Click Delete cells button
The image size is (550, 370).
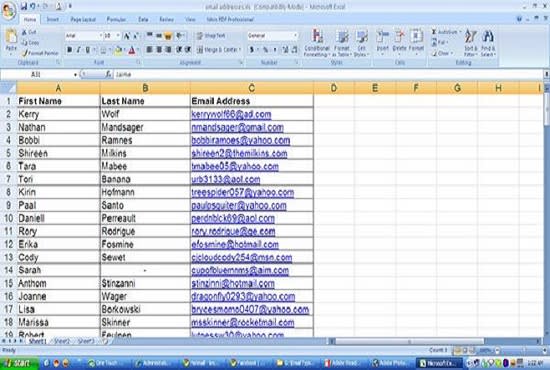399,42
